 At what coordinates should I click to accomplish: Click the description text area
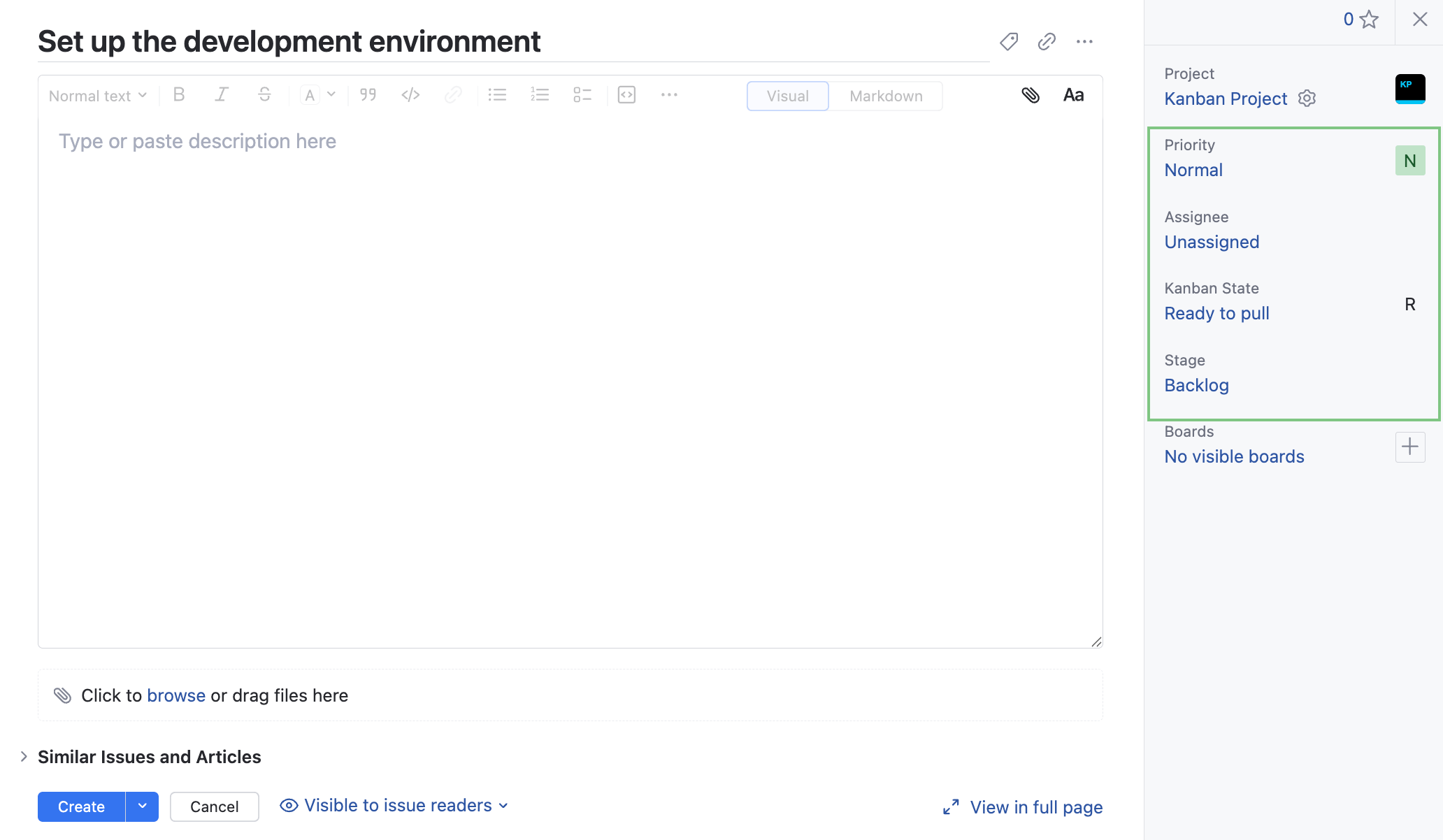(570, 377)
